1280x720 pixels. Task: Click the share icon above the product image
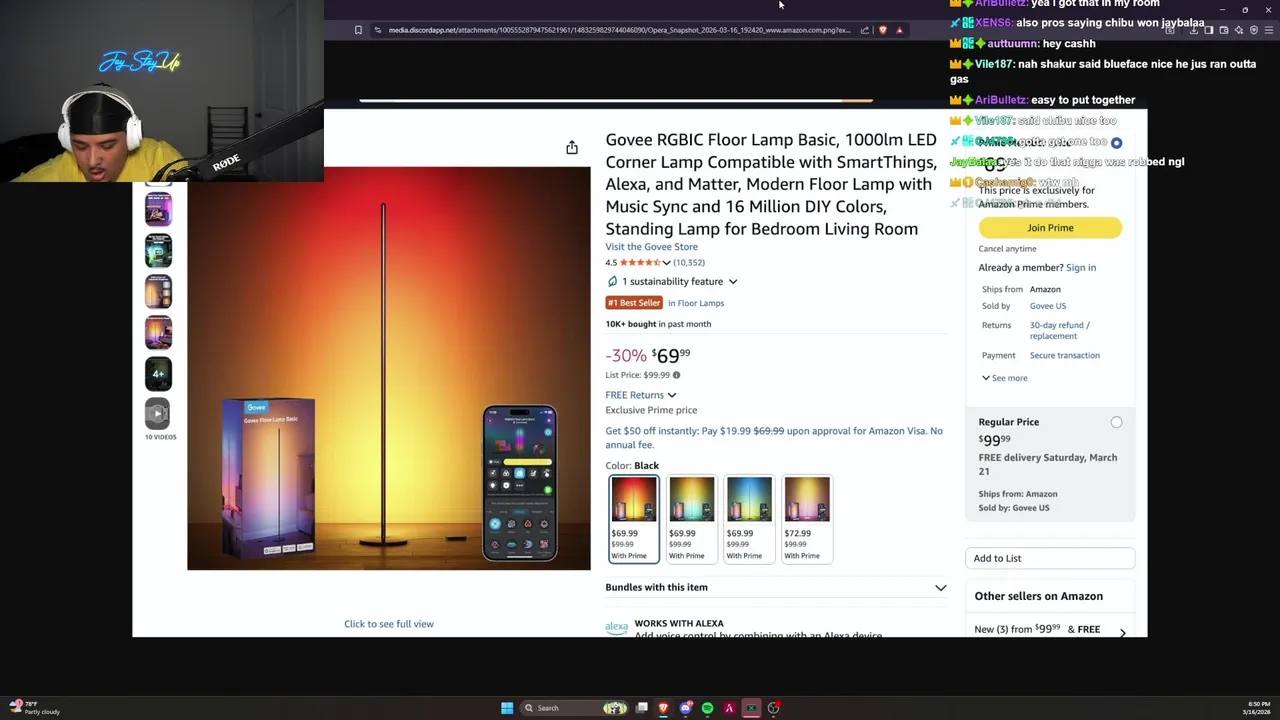[572, 148]
